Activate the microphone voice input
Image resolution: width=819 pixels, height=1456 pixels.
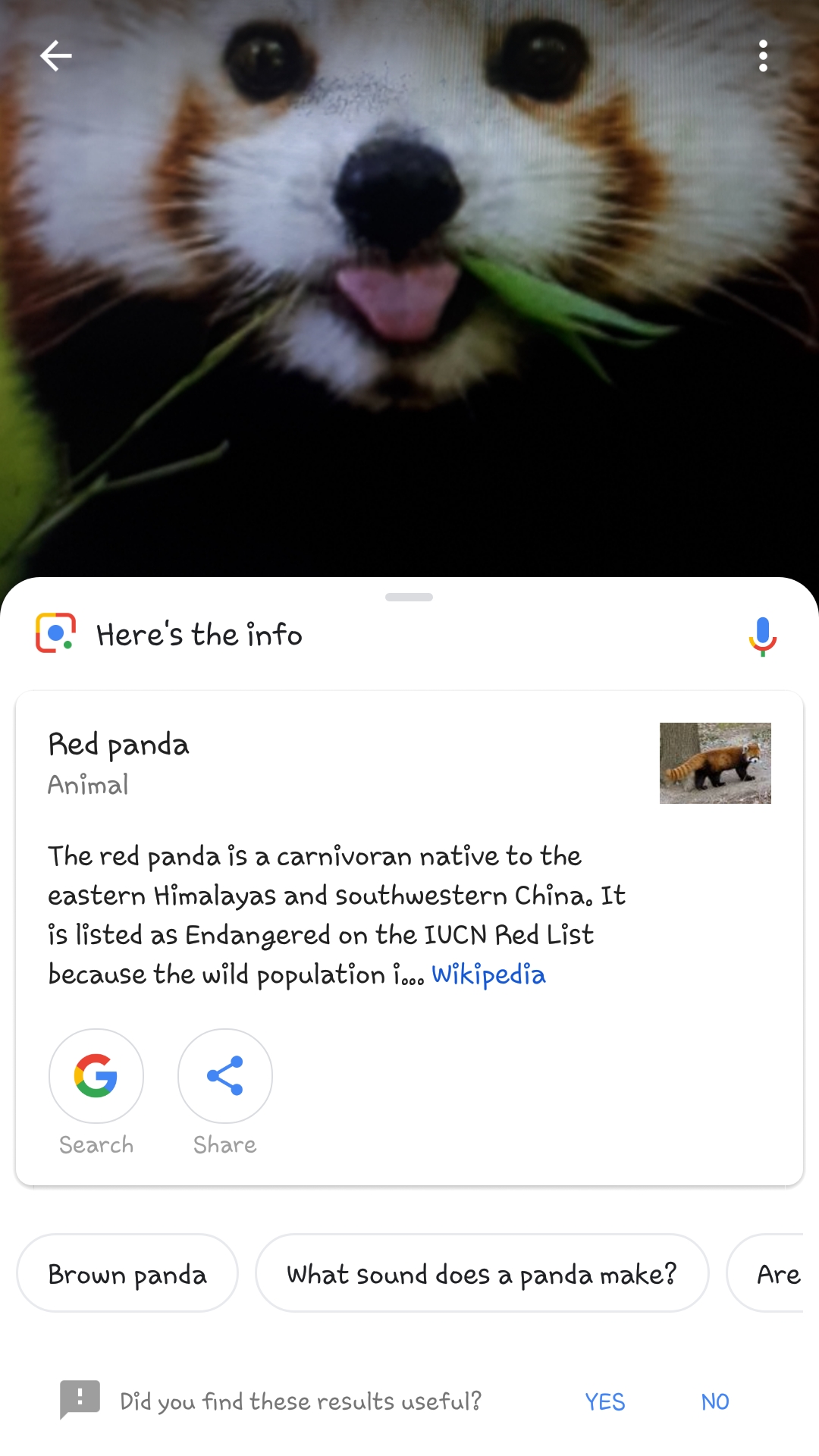coord(762,635)
